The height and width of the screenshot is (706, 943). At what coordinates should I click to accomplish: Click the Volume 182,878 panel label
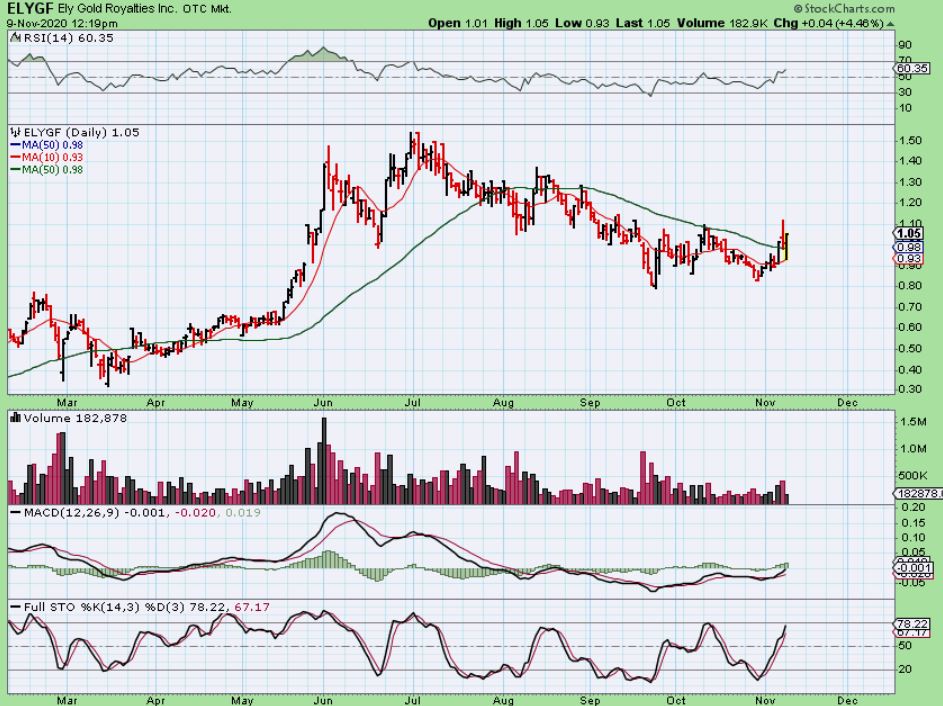[75, 418]
